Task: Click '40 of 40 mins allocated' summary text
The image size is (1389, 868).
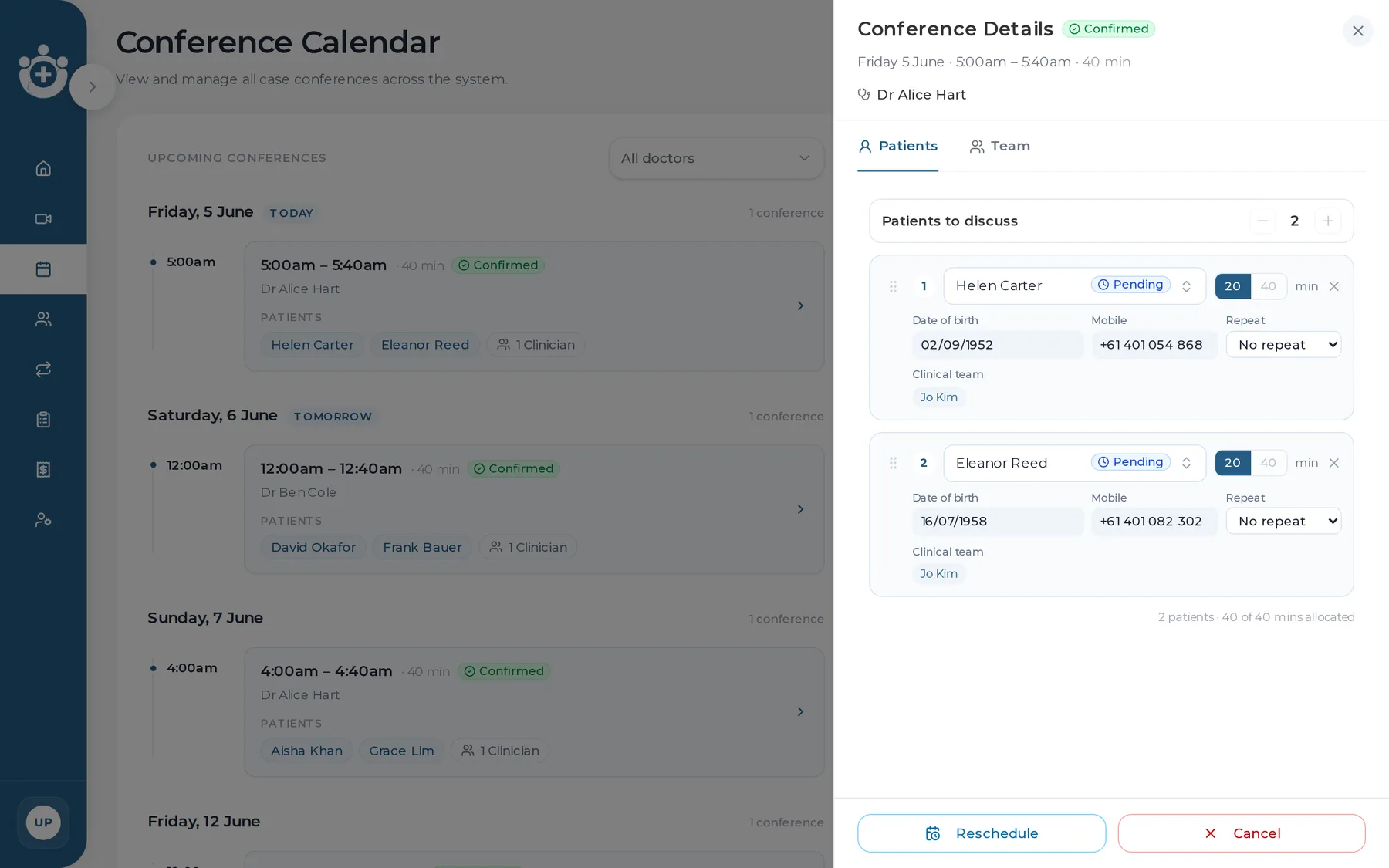Action: coord(1288,617)
